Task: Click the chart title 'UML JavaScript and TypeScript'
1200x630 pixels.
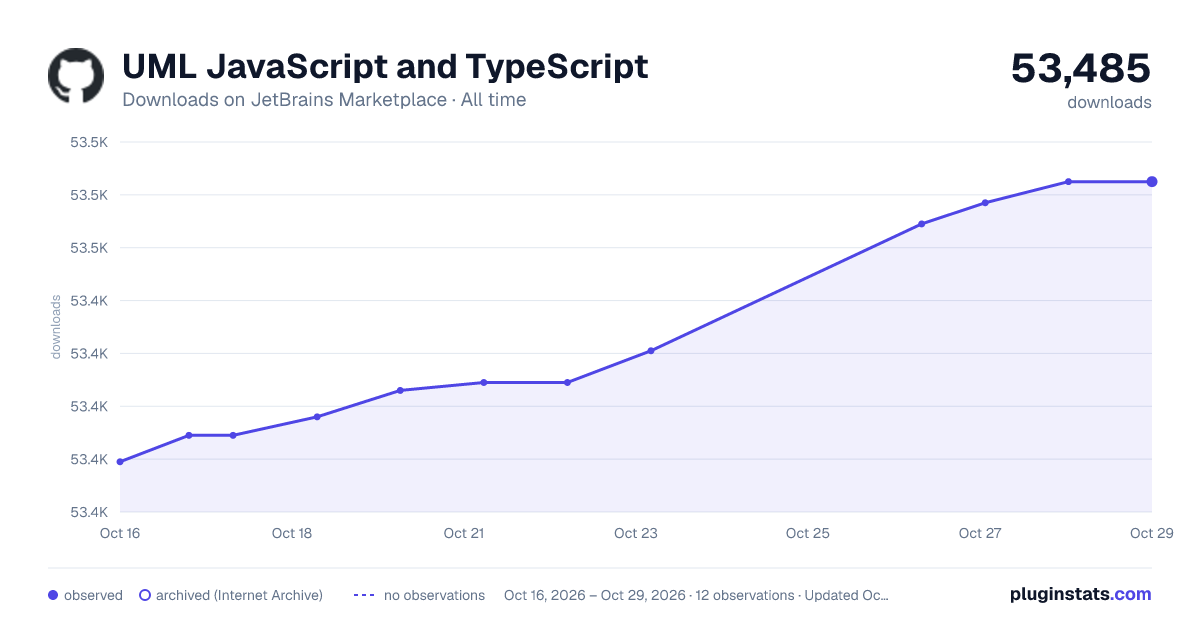Action: click(x=385, y=67)
